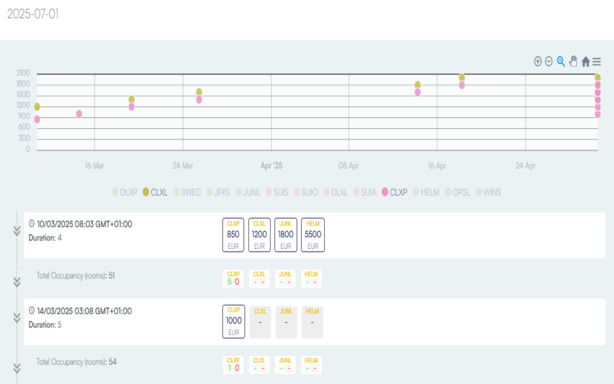Reset chart zoom with home icon
The height and width of the screenshot is (384, 614).
[585, 61]
